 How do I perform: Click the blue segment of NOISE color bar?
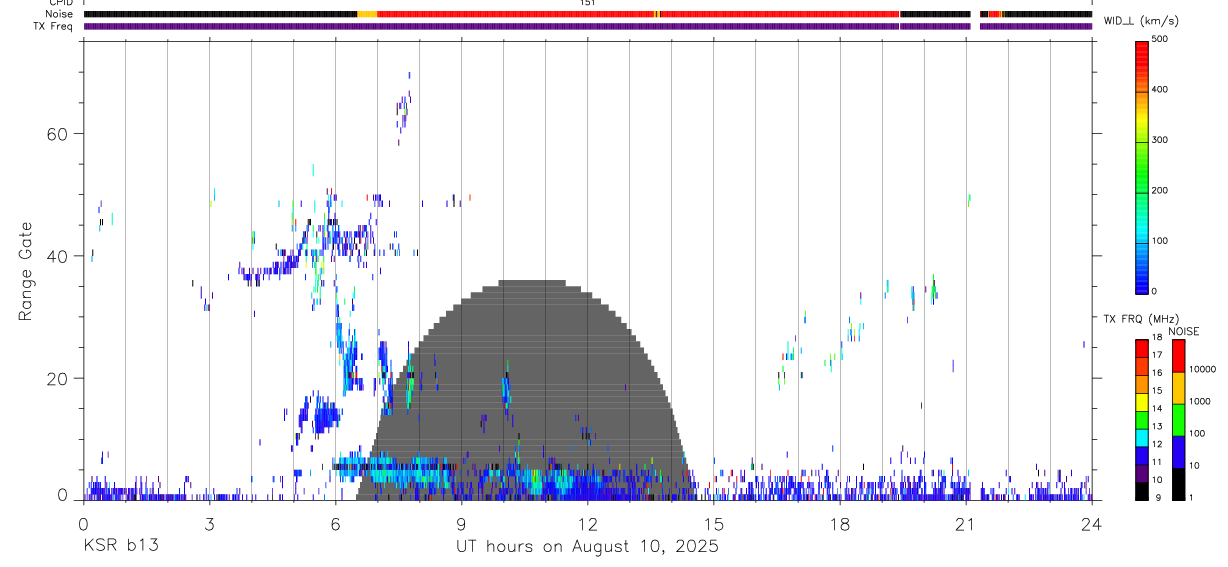tap(1178, 452)
